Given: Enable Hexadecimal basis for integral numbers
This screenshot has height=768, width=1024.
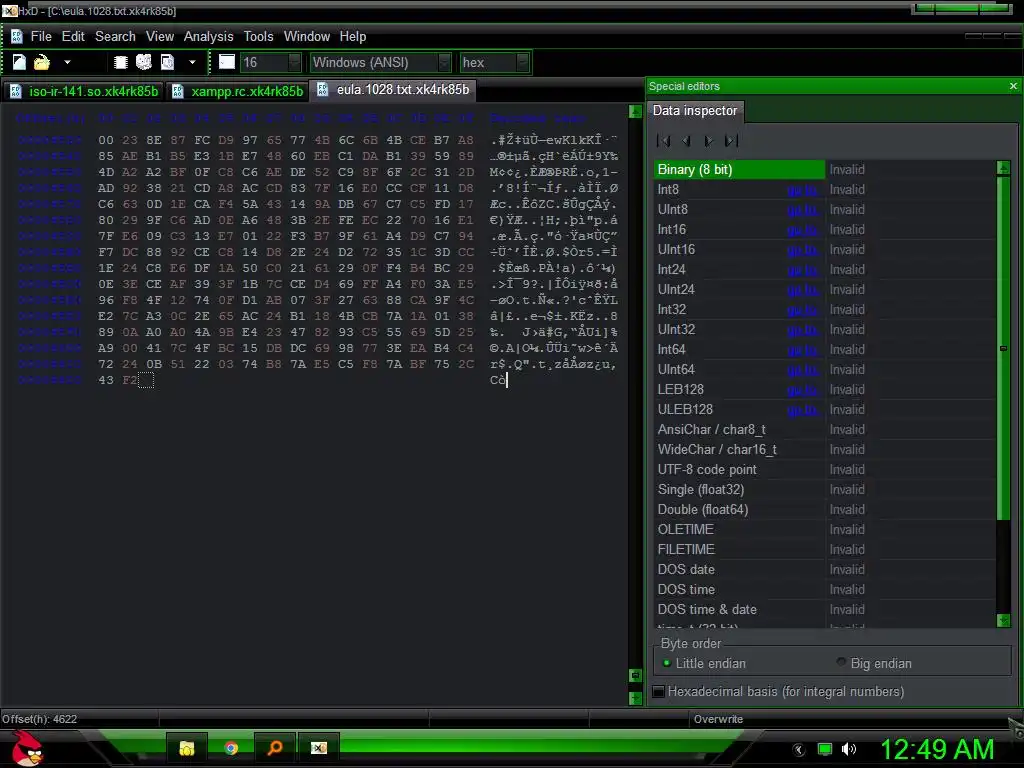Looking at the screenshot, I should pos(779,692).
